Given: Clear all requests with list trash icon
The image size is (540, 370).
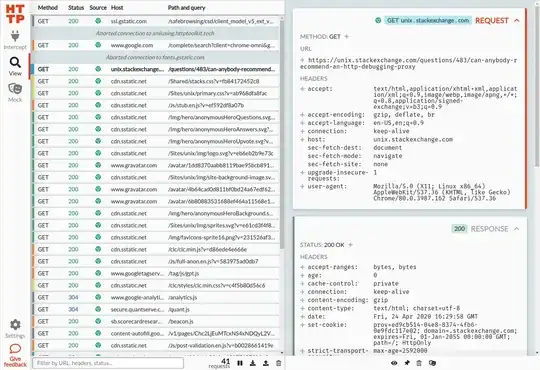Looking at the screenshot, I should pyautogui.click(x=279, y=363).
